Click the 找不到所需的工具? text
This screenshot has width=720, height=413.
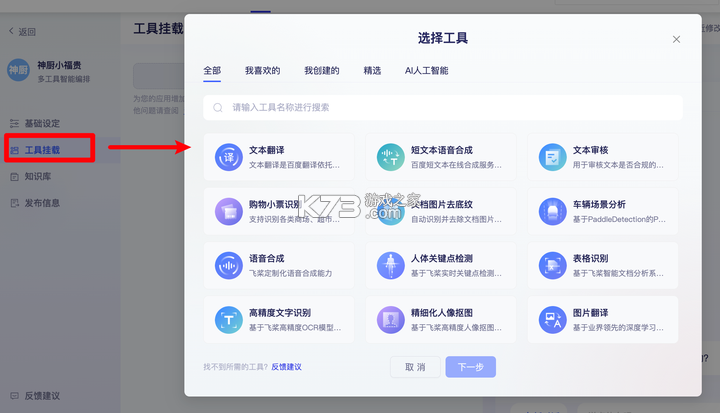(236, 367)
